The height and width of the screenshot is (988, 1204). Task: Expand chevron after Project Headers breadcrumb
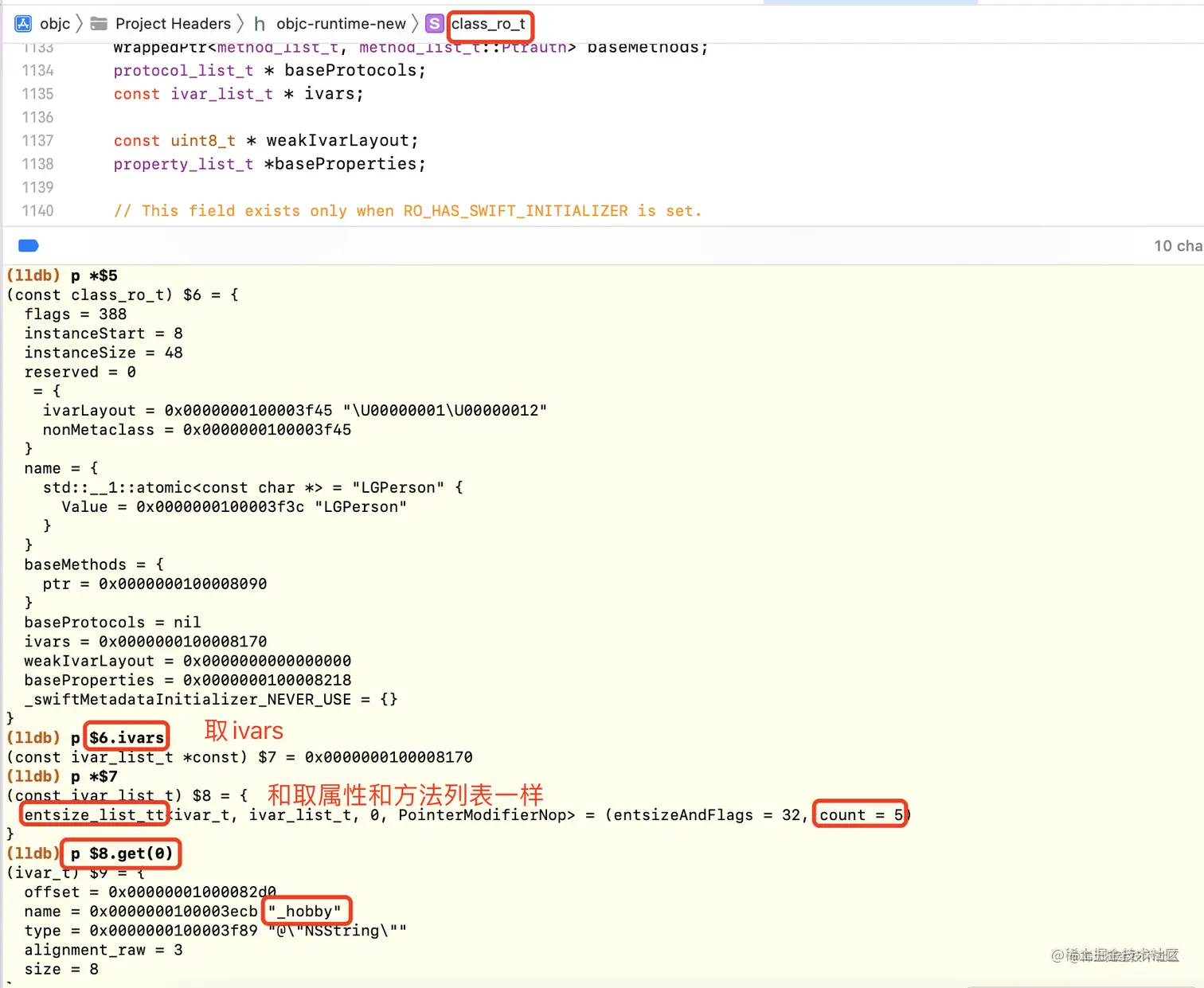[x=240, y=24]
